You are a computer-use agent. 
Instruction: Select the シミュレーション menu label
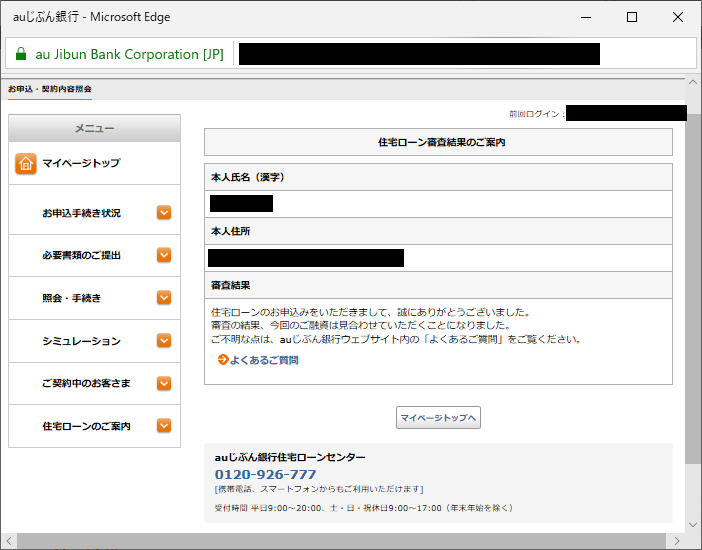click(81, 341)
